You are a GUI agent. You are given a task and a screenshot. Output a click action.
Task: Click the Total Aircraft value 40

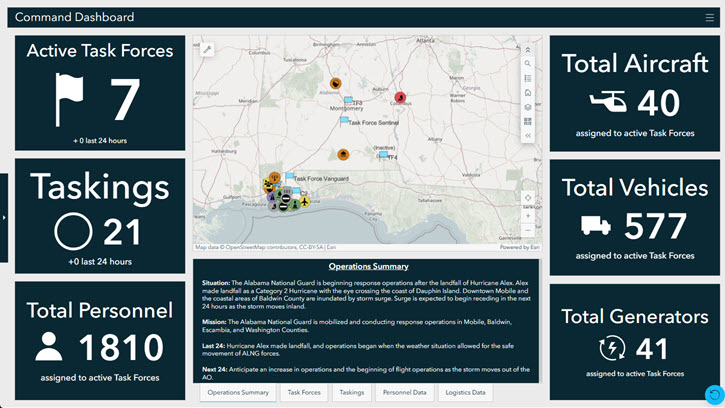pyautogui.click(x=659, y=103)
